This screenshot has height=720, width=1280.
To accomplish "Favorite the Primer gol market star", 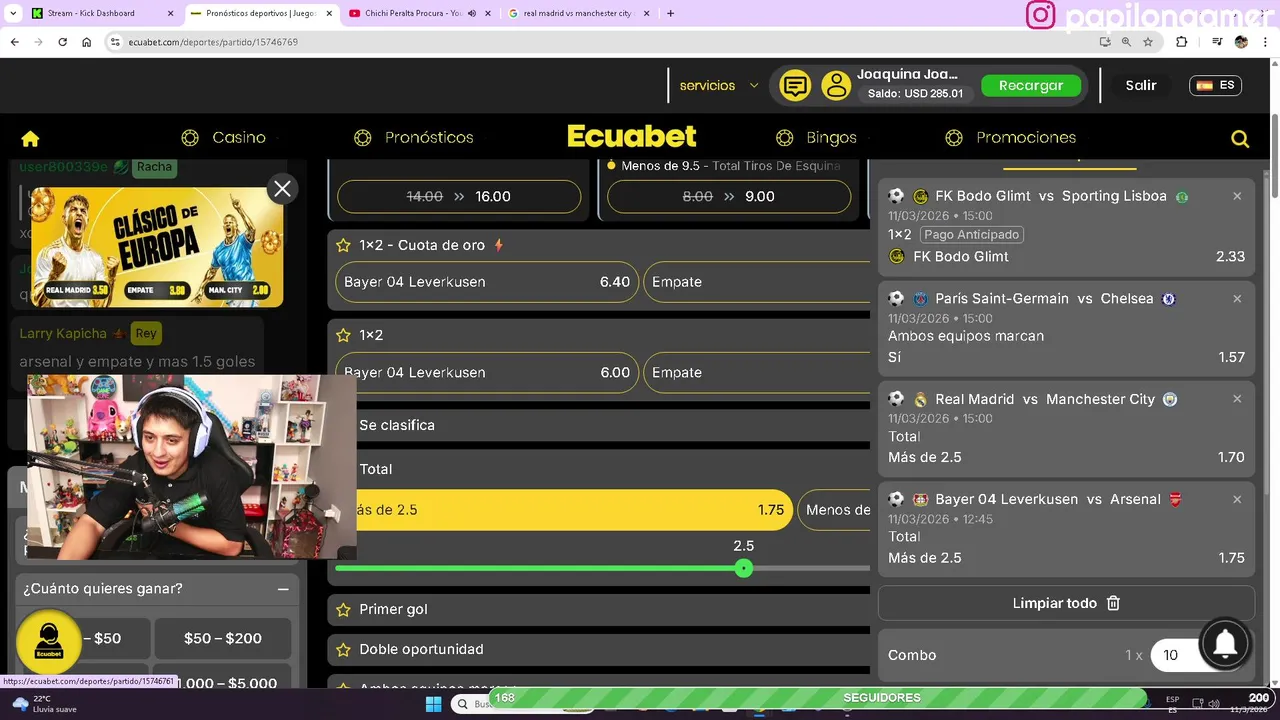I will point(343,609).
